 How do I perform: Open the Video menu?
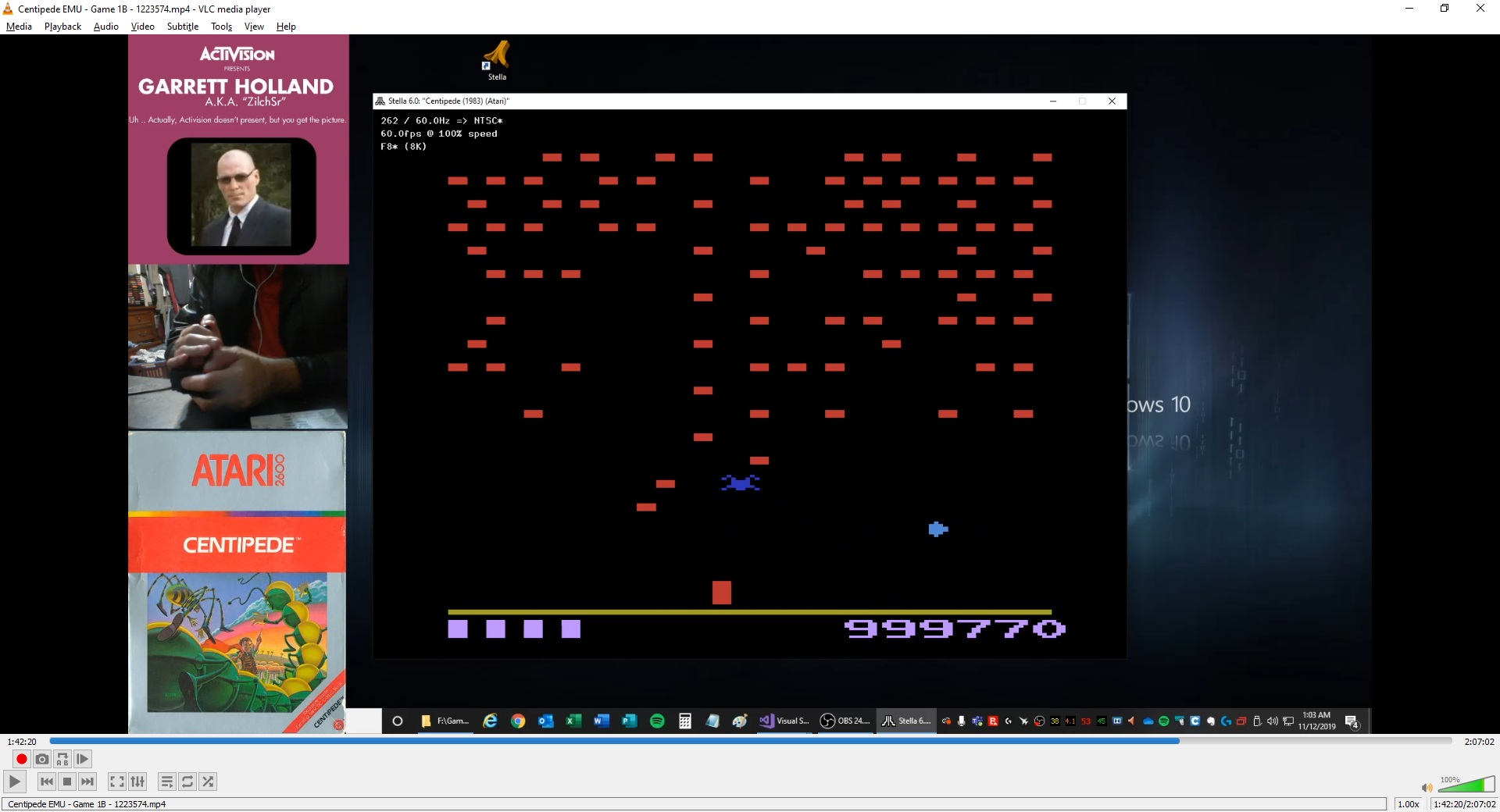tap(142, 27)
